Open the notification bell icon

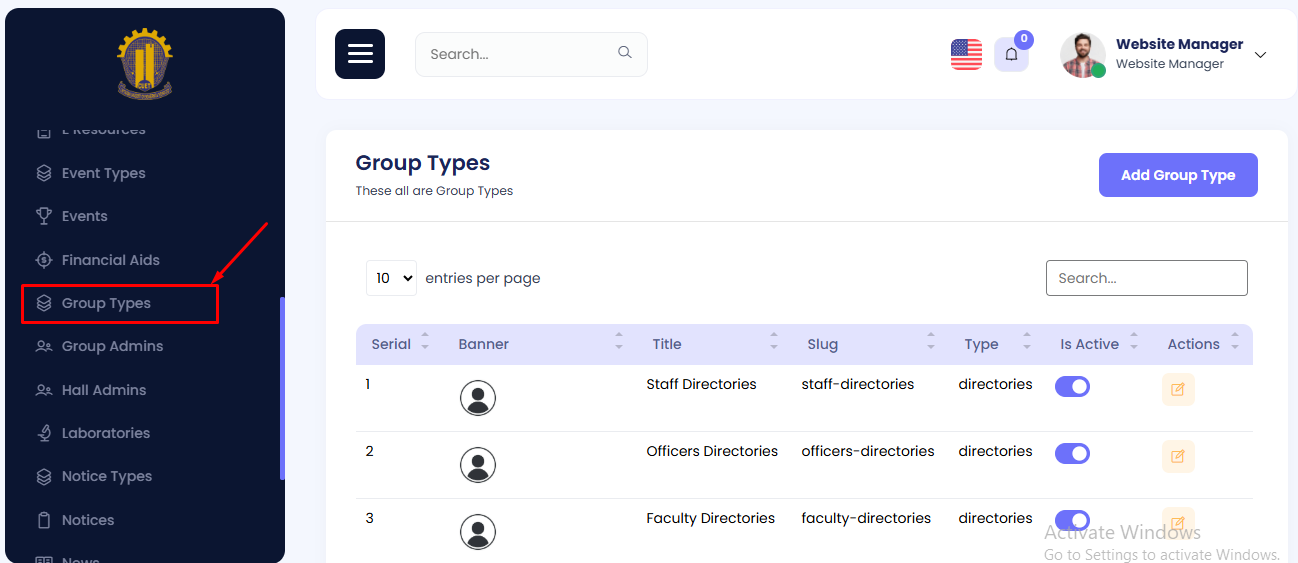pos(1011,55)
